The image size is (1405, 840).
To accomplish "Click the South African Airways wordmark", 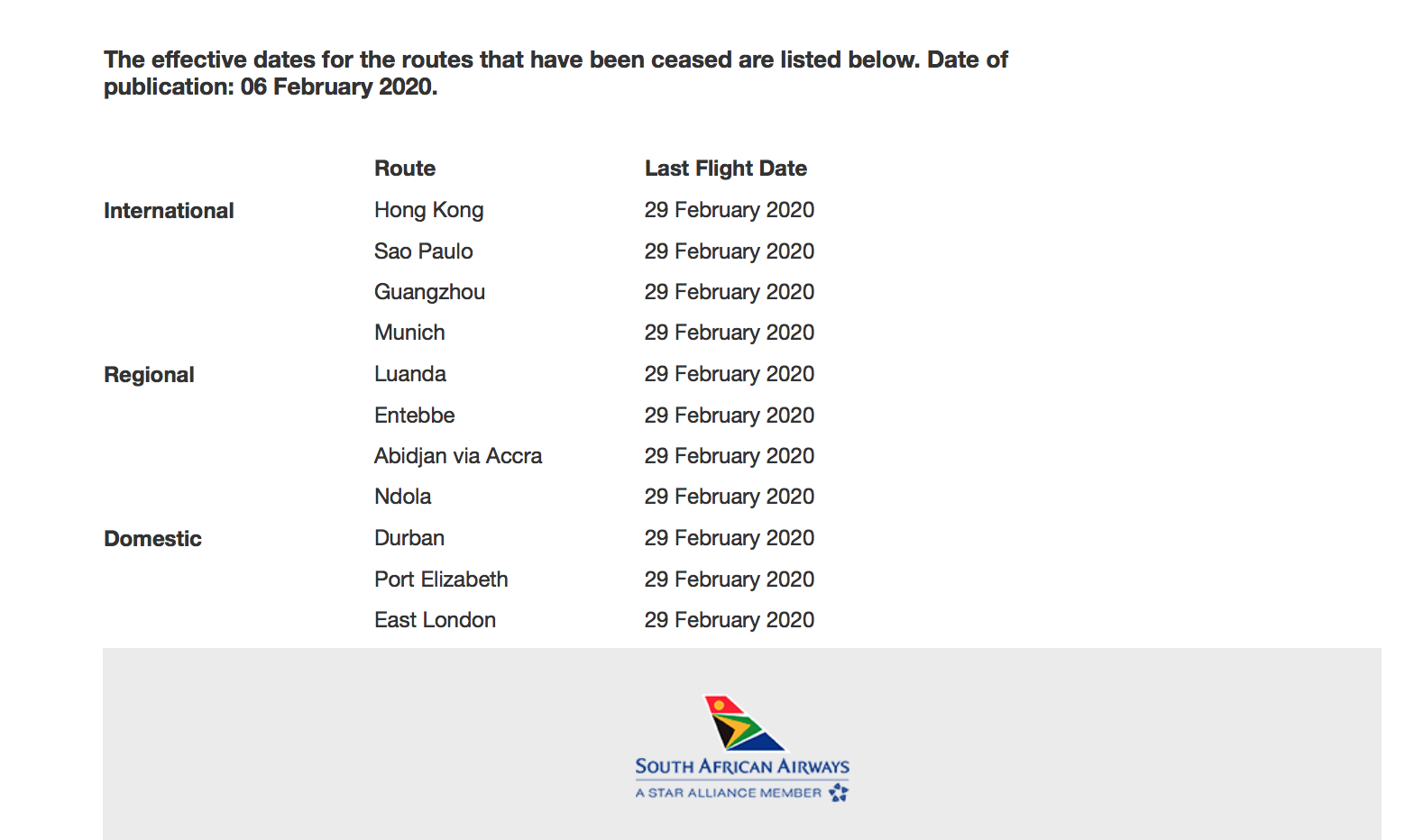I will point(742,766).
